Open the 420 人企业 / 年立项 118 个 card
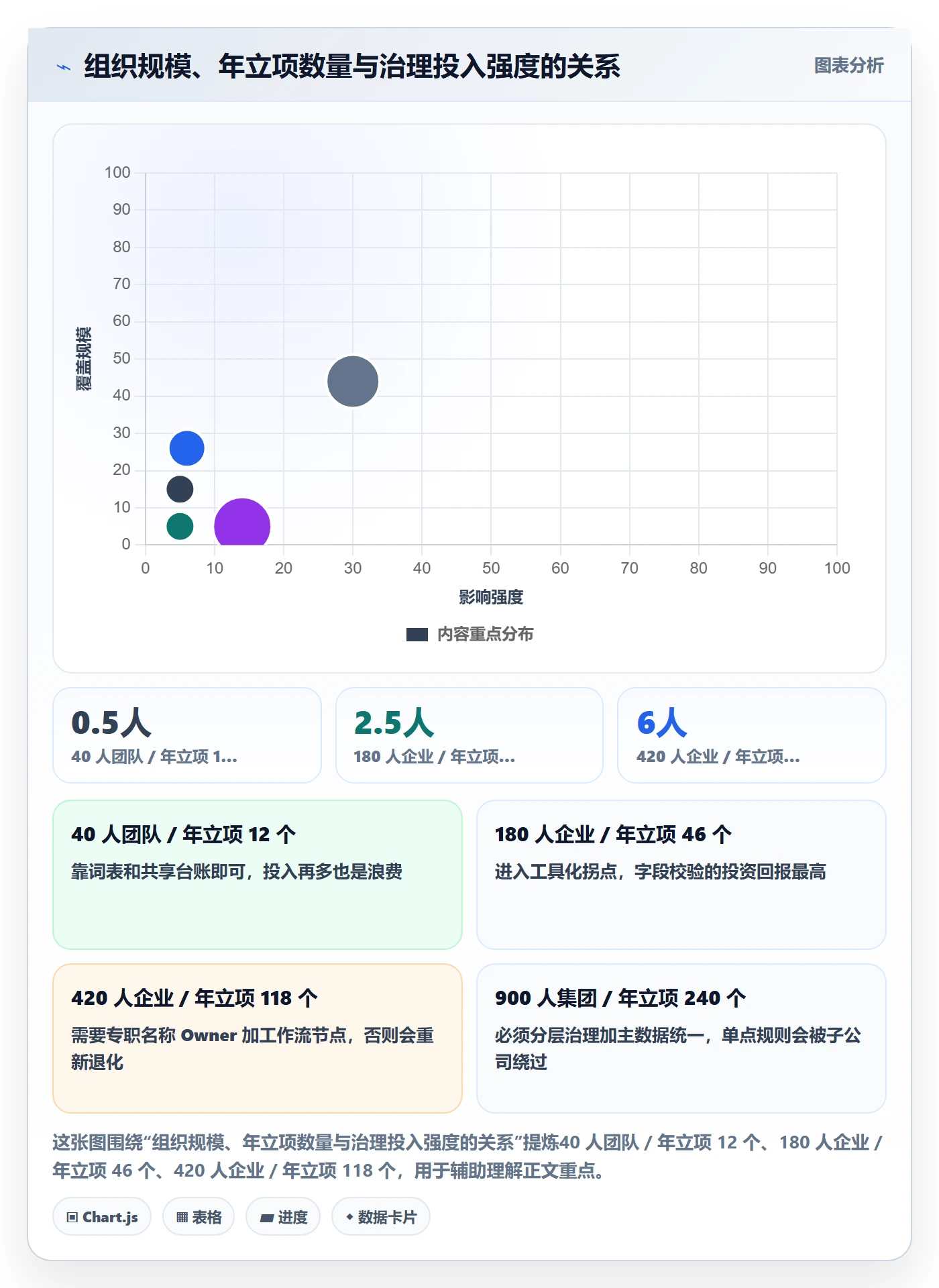The width and height of the screenshot is (939, 1288). pyautogui.click(x=258, y=1038)
